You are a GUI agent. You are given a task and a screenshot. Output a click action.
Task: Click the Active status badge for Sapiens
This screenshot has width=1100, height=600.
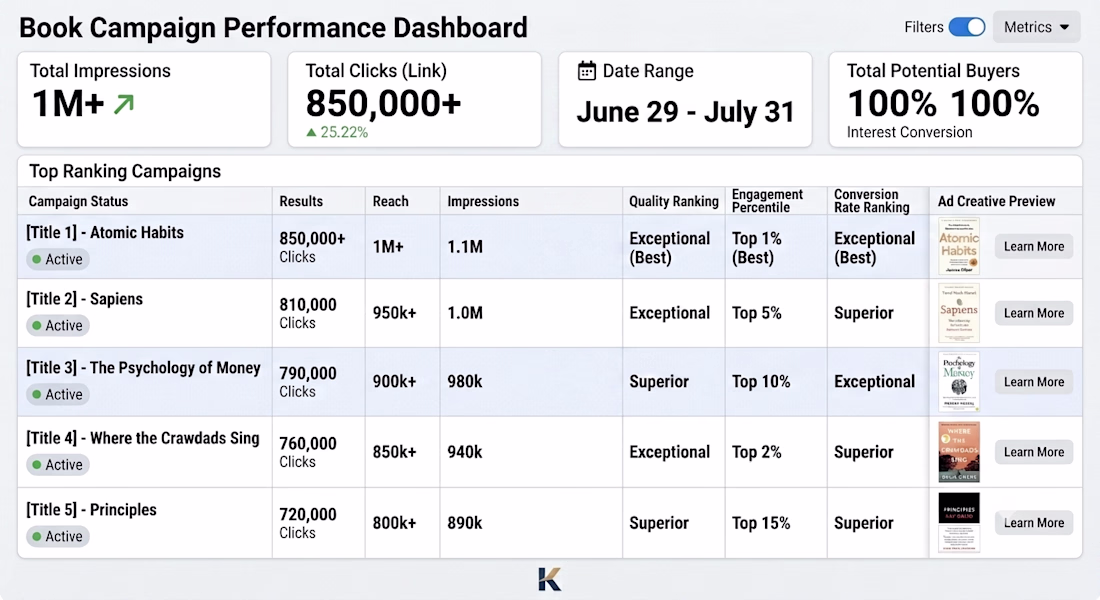[58, 326]
